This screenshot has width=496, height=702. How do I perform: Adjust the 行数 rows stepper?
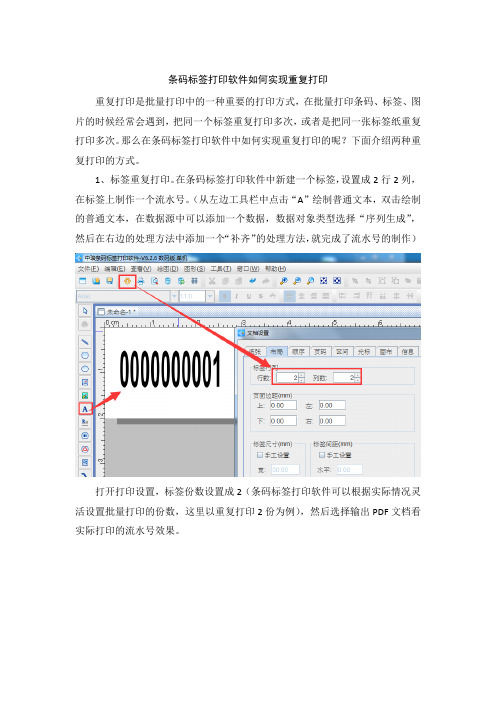coord(301,378)
